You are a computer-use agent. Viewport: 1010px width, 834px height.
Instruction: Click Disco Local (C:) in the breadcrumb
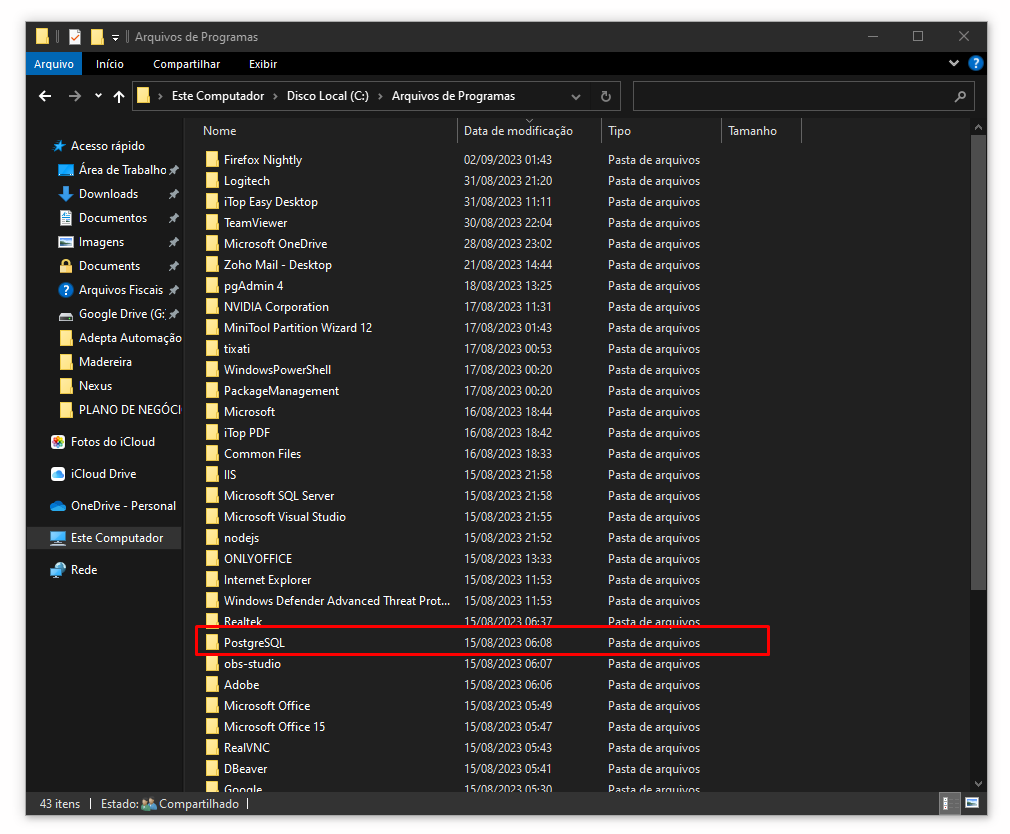327,97
